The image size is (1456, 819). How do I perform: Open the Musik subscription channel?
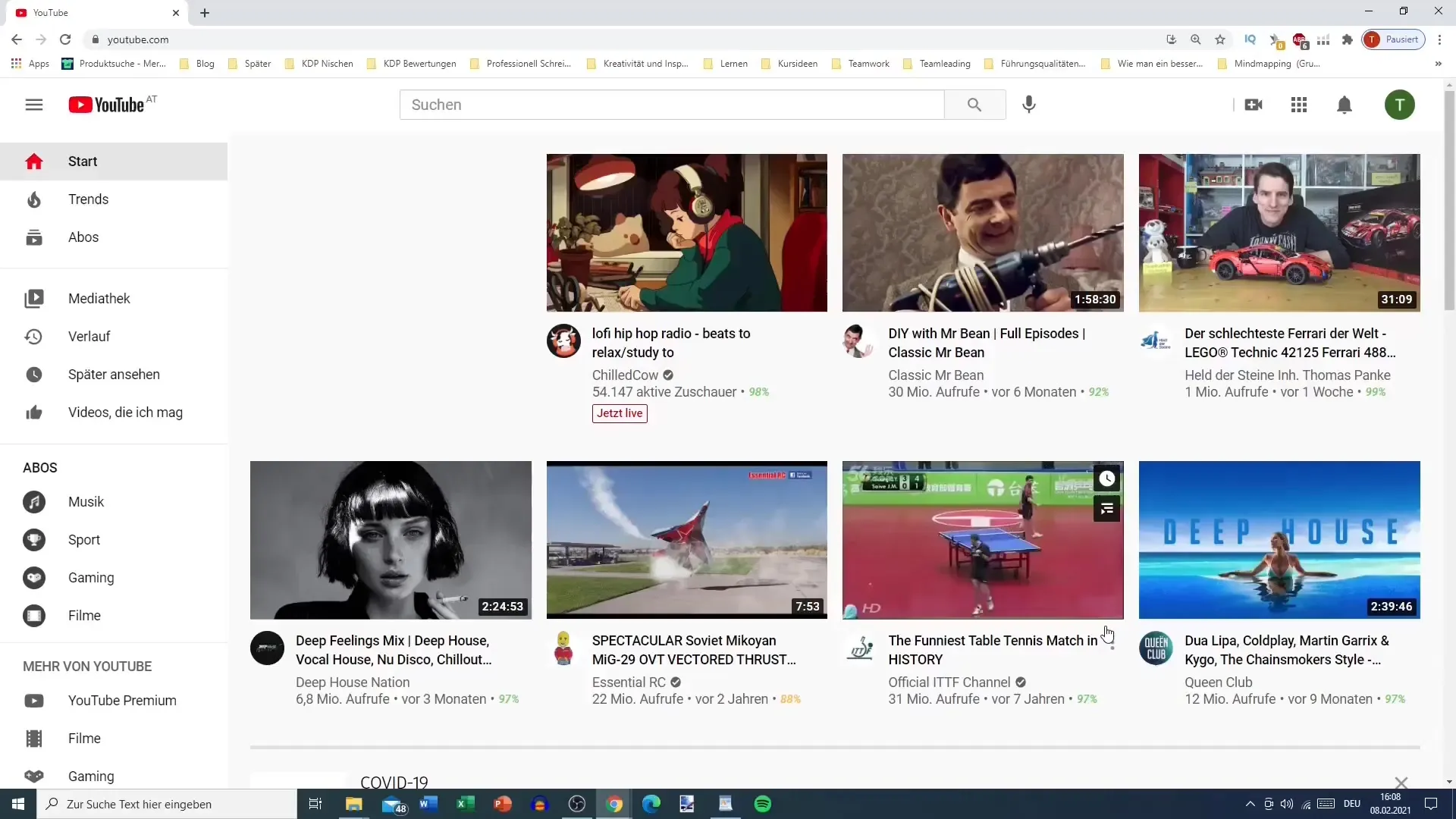(x=114, y=502)
